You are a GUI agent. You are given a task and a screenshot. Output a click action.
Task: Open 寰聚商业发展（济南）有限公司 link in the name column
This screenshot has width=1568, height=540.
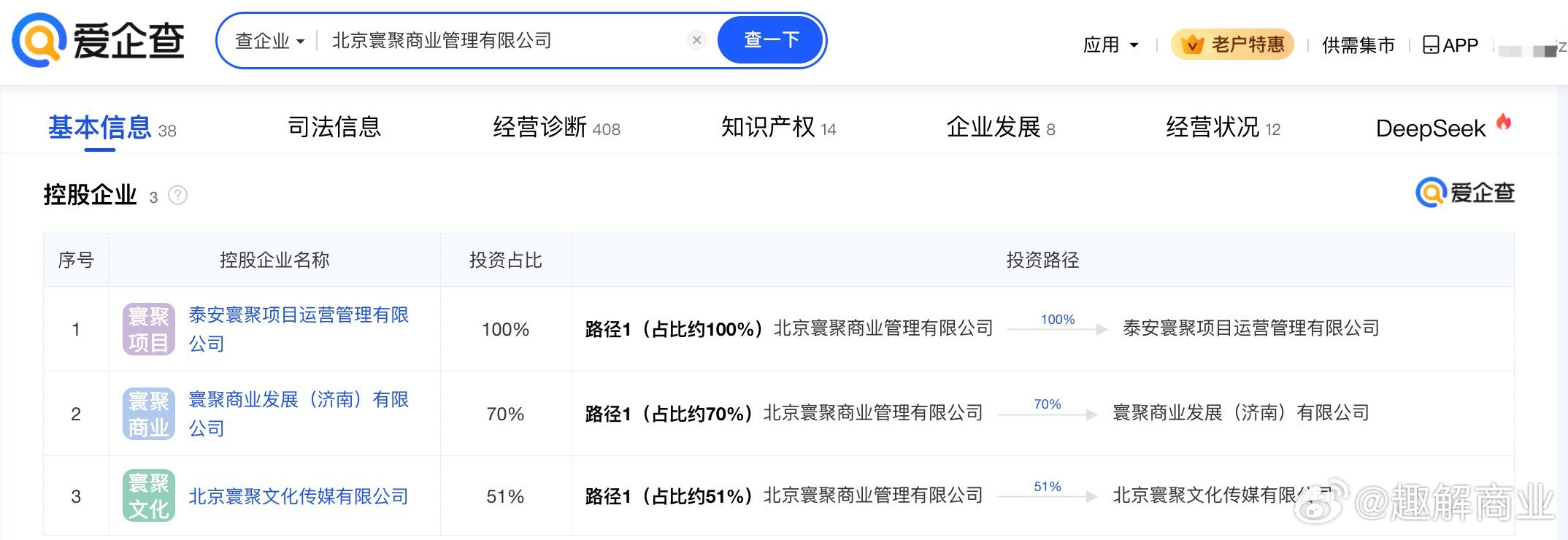299,414
